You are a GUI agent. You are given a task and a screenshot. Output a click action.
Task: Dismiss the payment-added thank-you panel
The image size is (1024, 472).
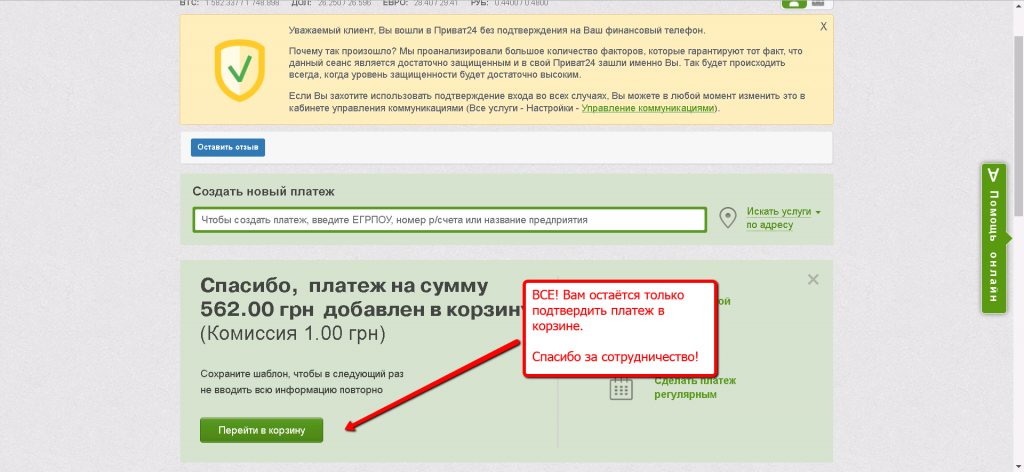click(x=813, y=280)
